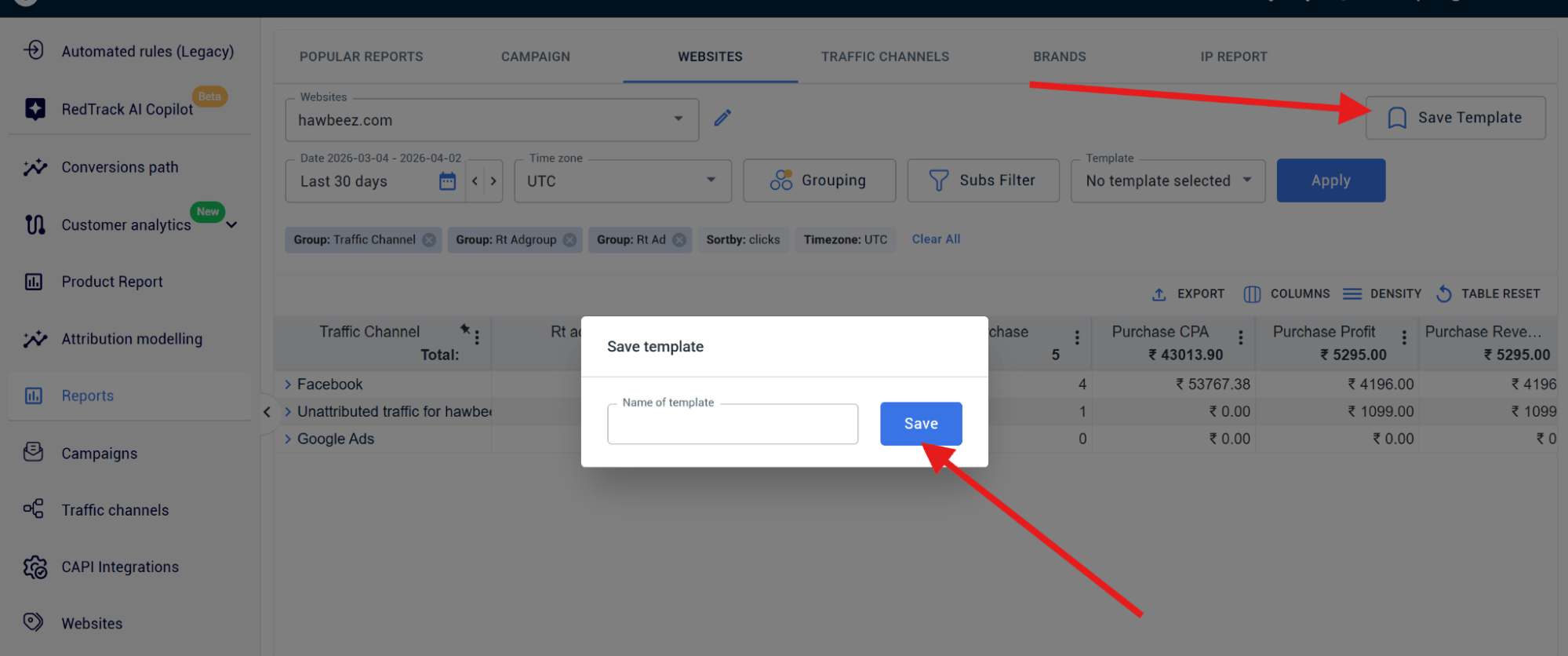The height and width of the screenshot is (656, 1568).
Task: Open Automated rules (Legacy) sidebar icon
Action: pos(34,50)
